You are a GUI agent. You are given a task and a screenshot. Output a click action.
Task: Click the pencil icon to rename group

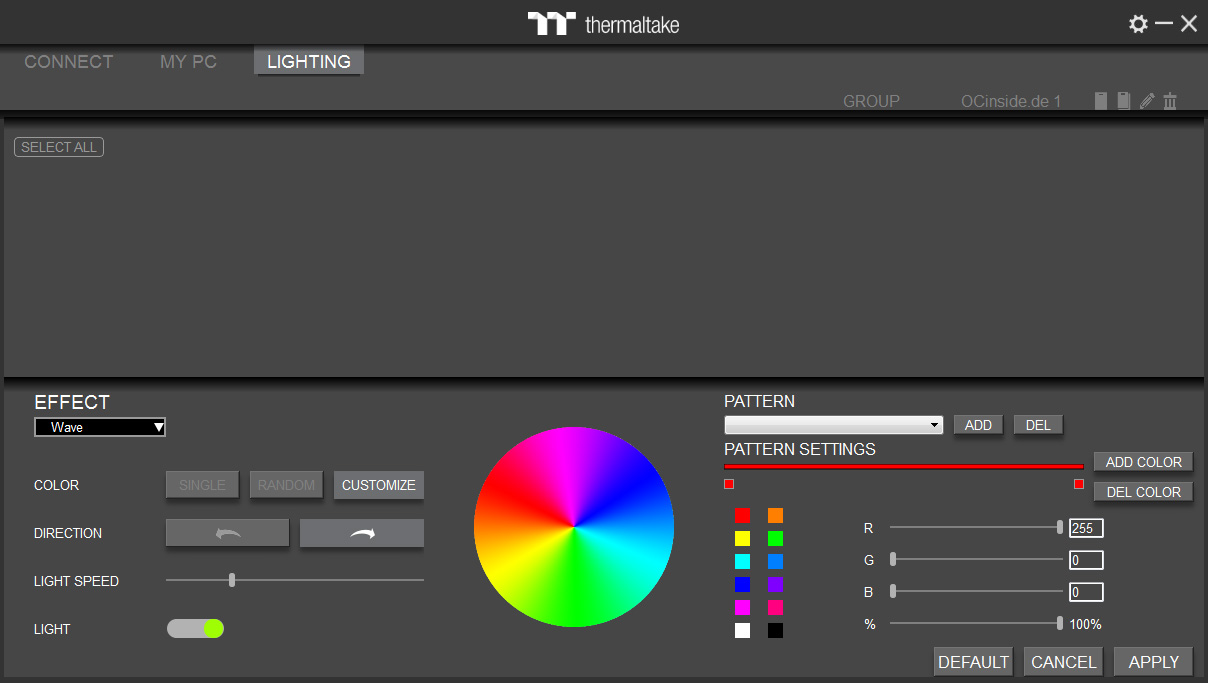pos(1147,101)
